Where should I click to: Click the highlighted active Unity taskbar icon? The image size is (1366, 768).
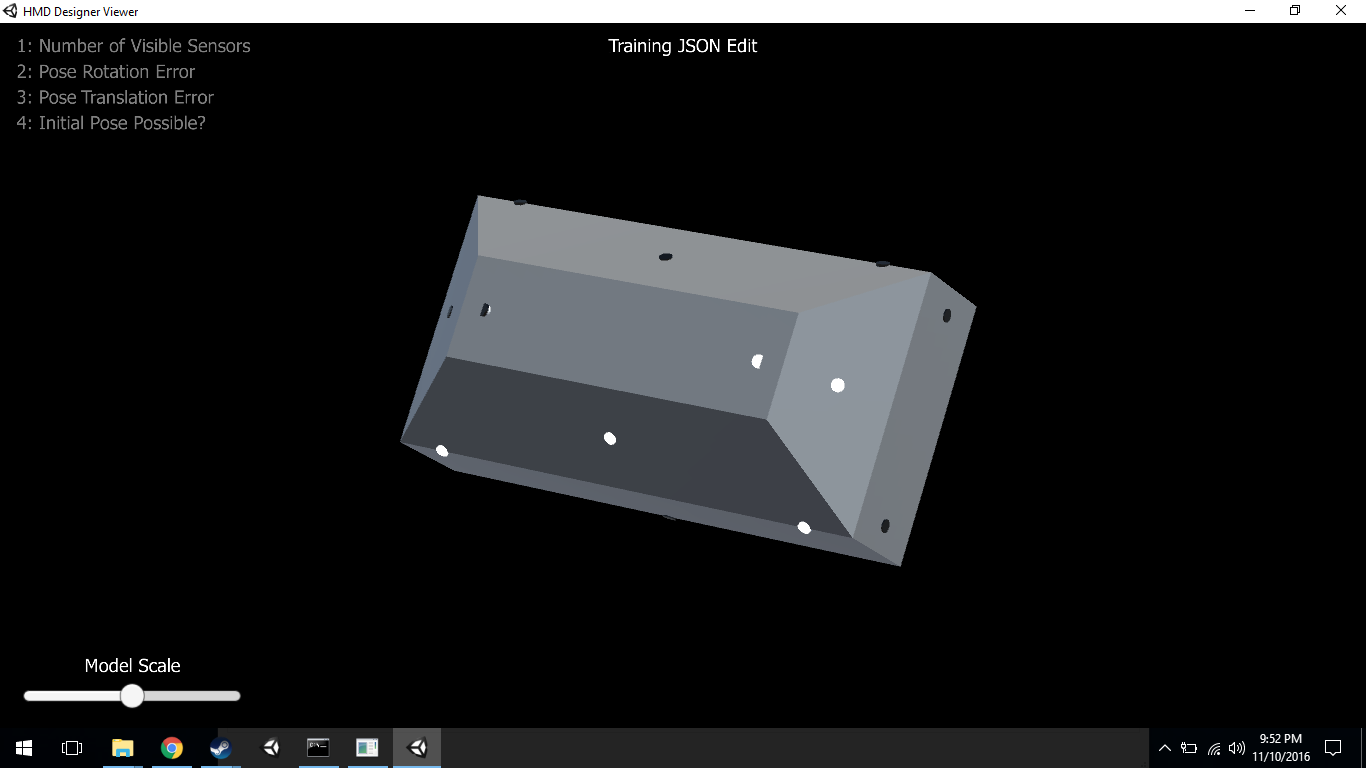417,748
